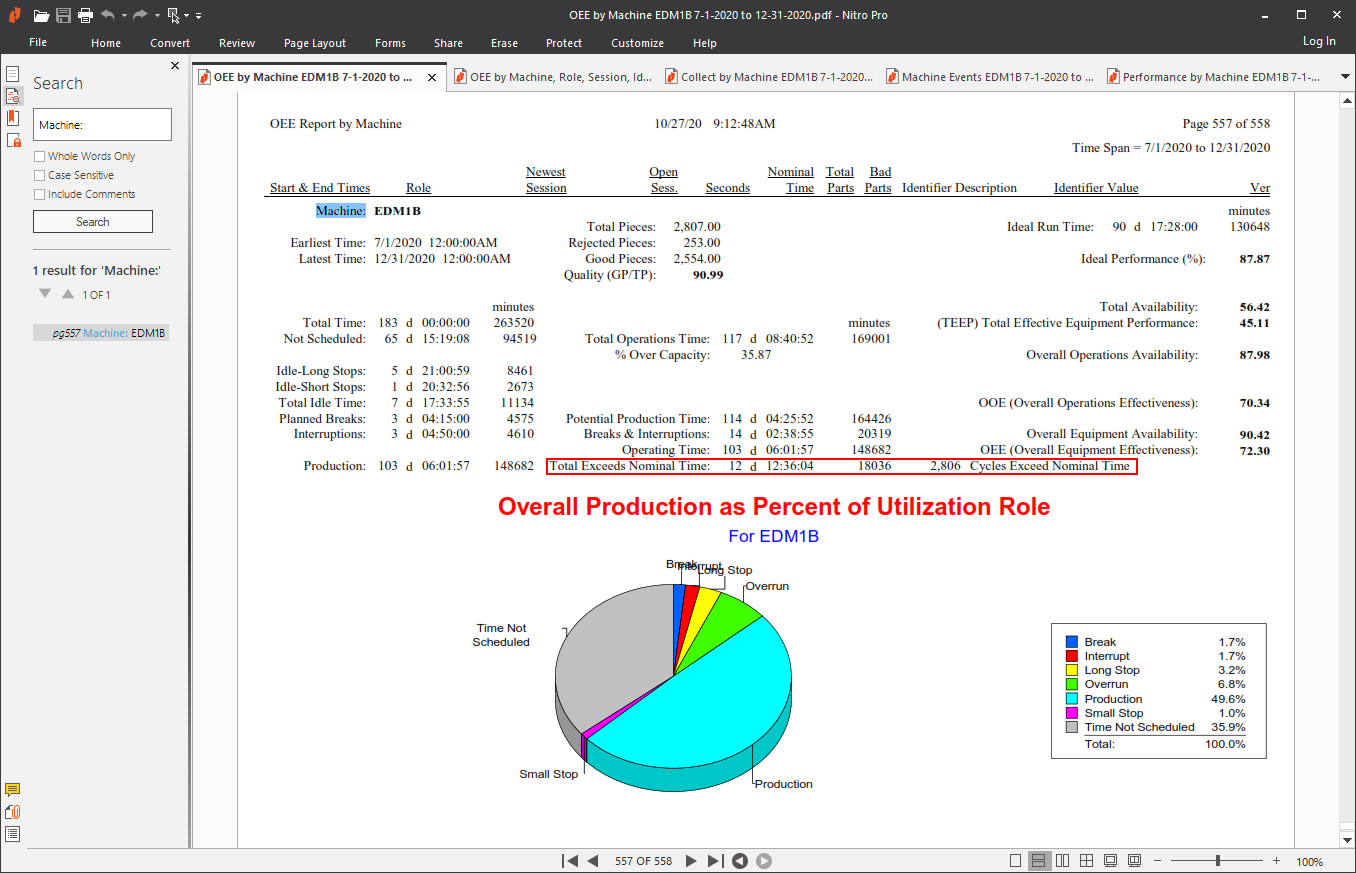The height and width of the screenshot is (873, 1356).
Task: Click the Undo arrow icon
Action: (x=108, y=15)
